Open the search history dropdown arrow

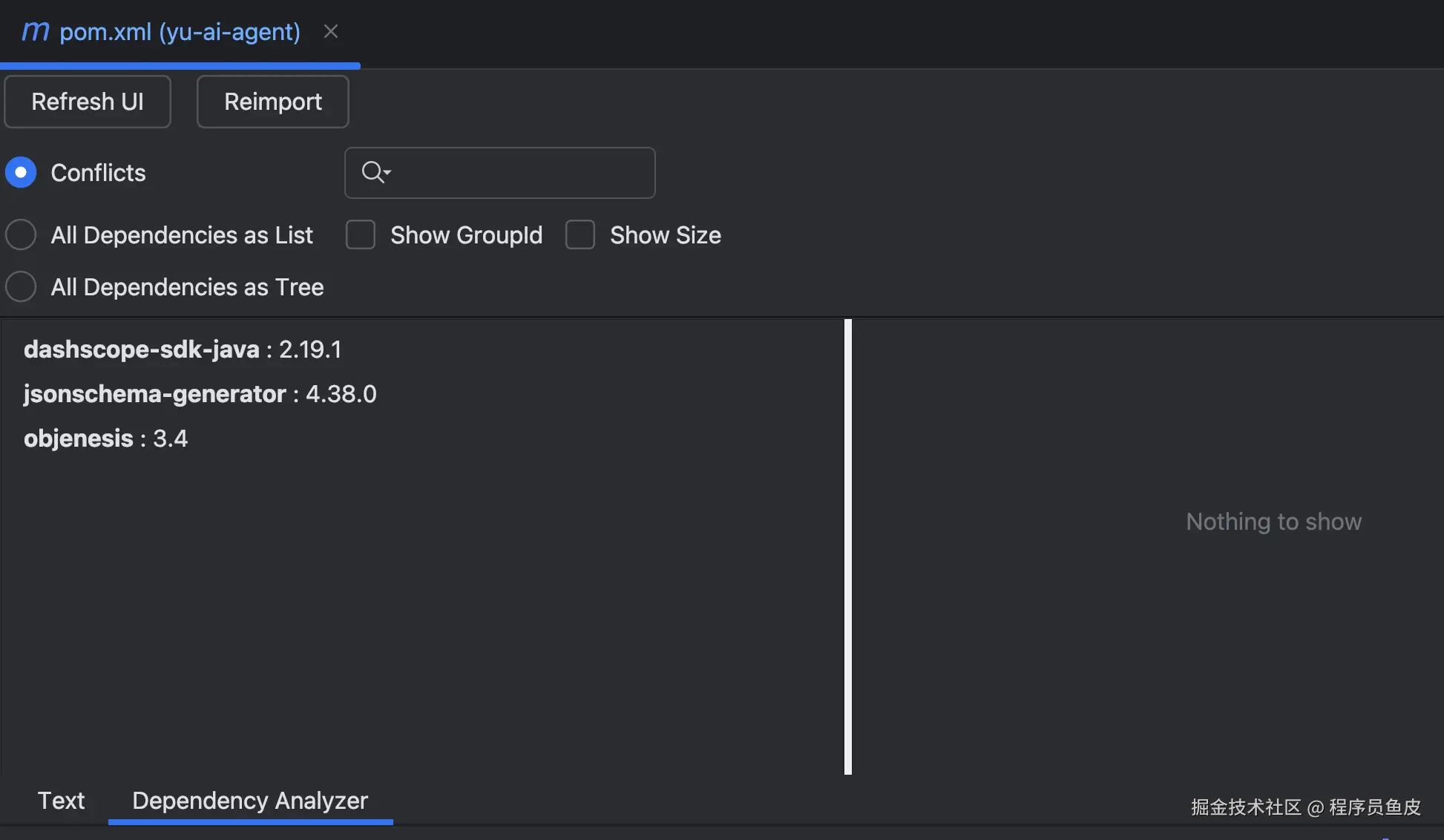coord(387,172)
